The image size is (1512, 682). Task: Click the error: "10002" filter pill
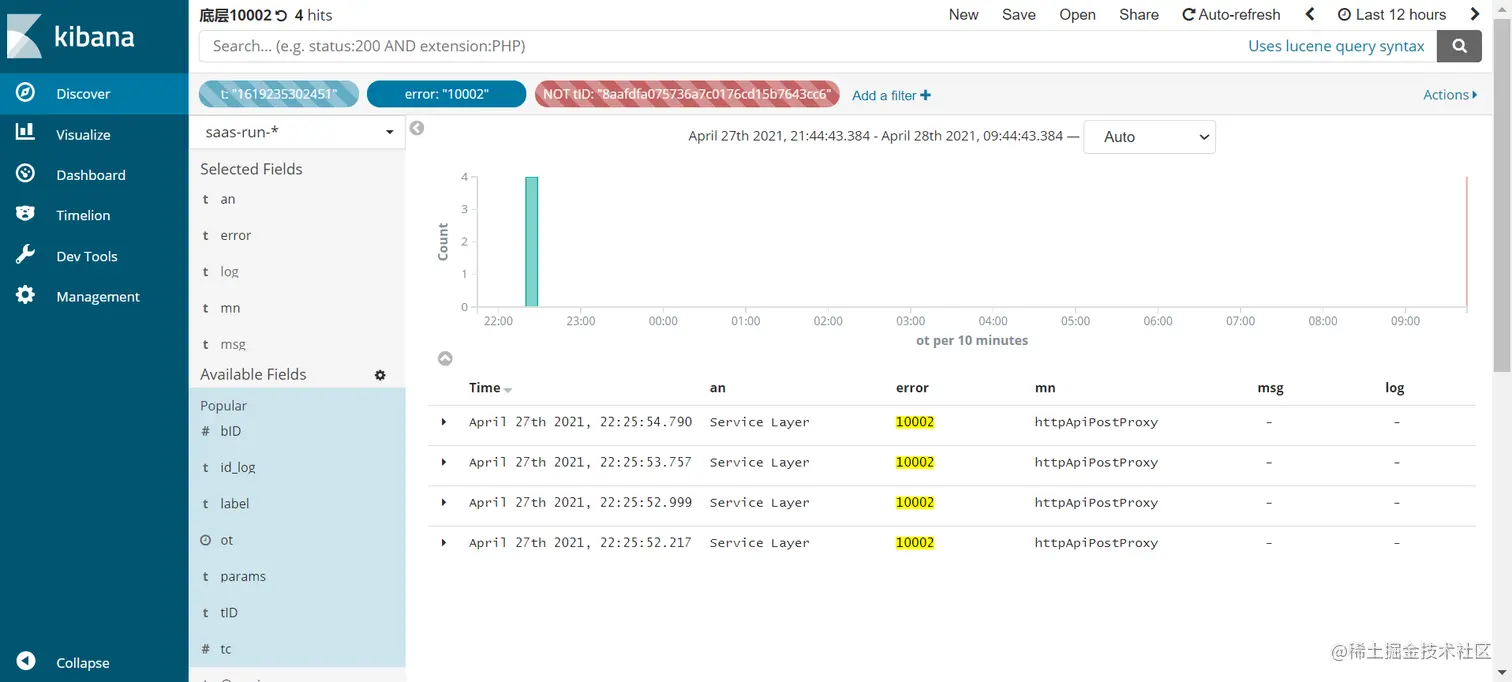point(446,94)
